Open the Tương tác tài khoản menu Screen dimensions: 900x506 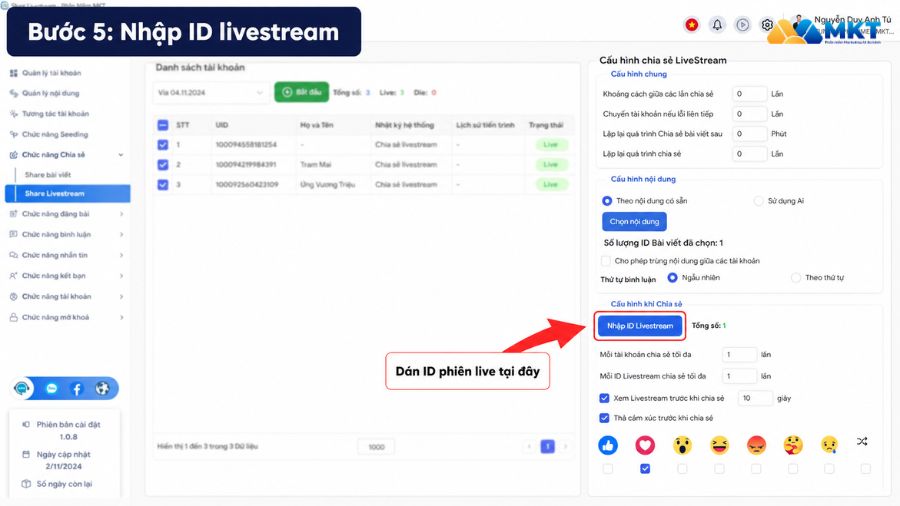point(55,114)
